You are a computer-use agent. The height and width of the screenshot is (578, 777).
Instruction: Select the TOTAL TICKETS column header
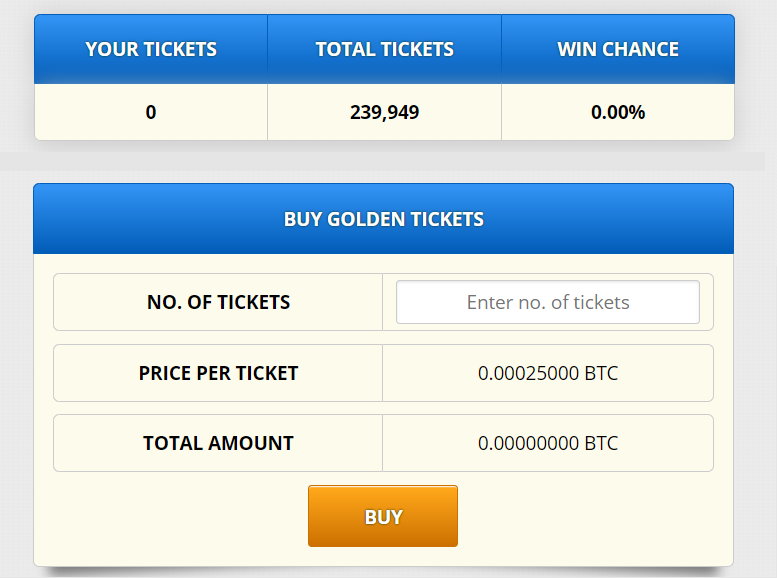[x=385, y=49]
